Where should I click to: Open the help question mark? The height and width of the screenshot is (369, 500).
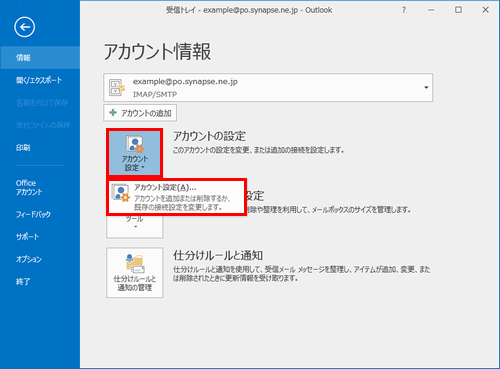coord(404,10)
